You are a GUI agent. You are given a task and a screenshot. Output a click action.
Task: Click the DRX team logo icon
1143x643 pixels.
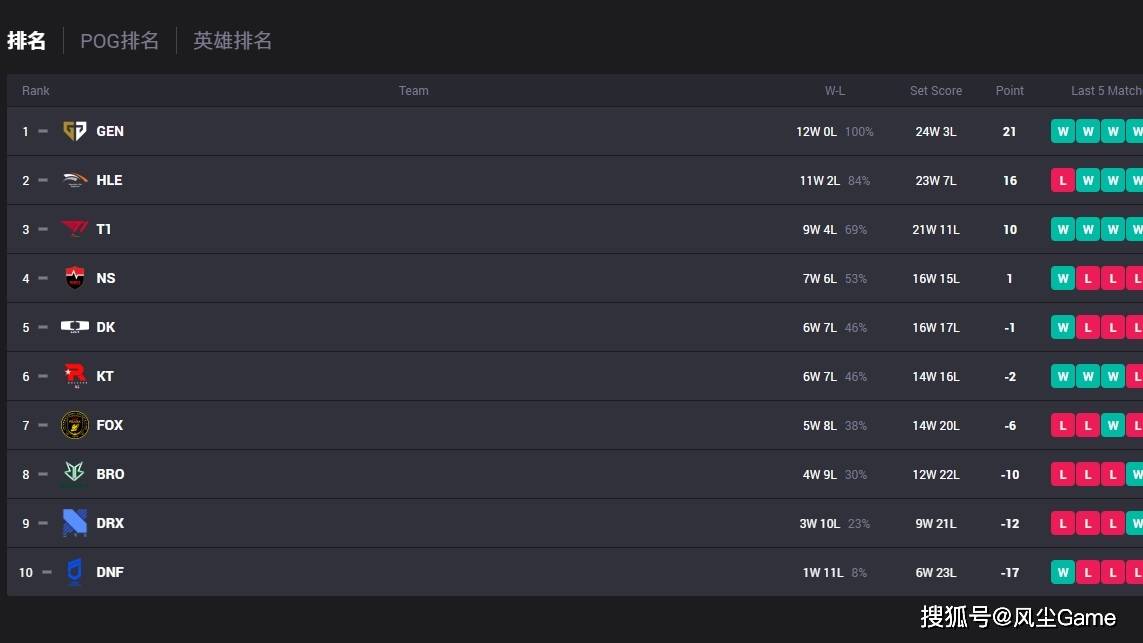coord(74,523)
